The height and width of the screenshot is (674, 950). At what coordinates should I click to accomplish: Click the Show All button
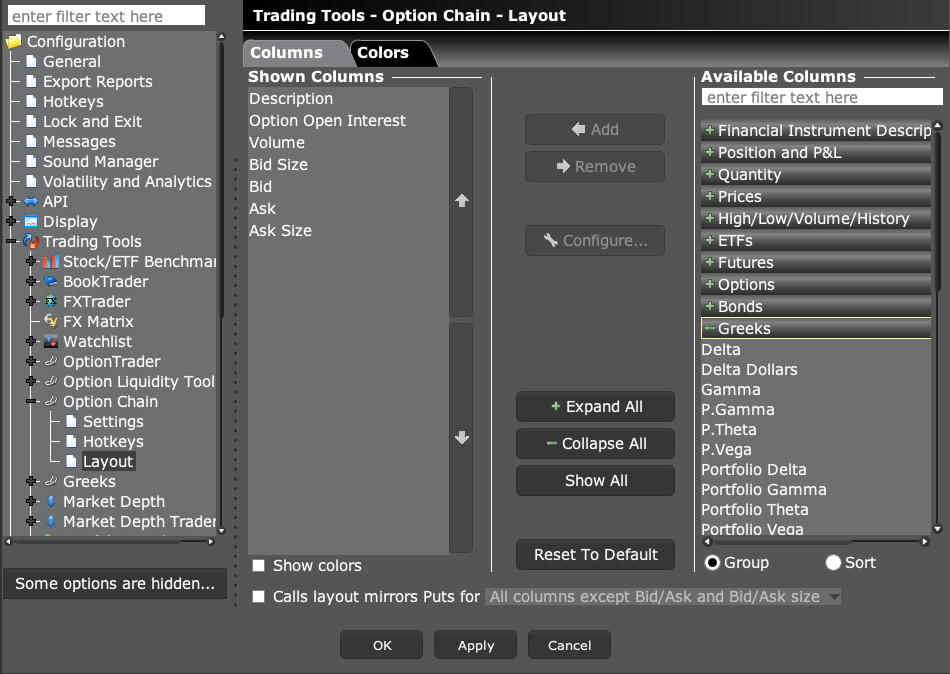(x=596, y=481)
